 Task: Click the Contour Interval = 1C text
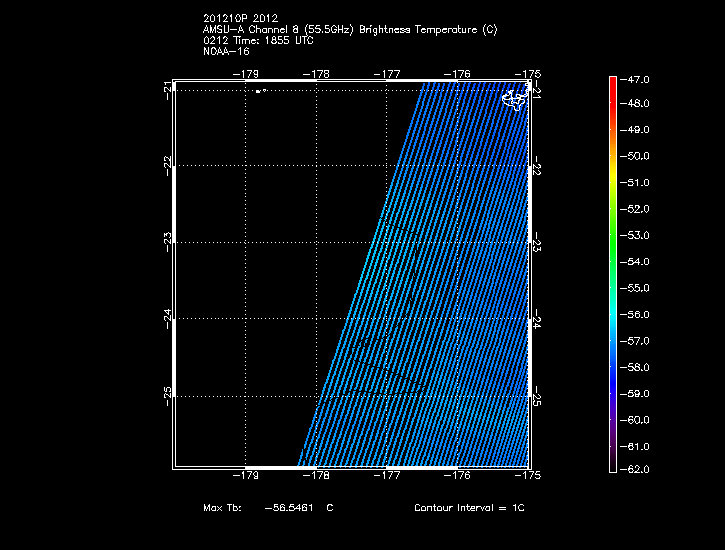(x=469, y=508)
